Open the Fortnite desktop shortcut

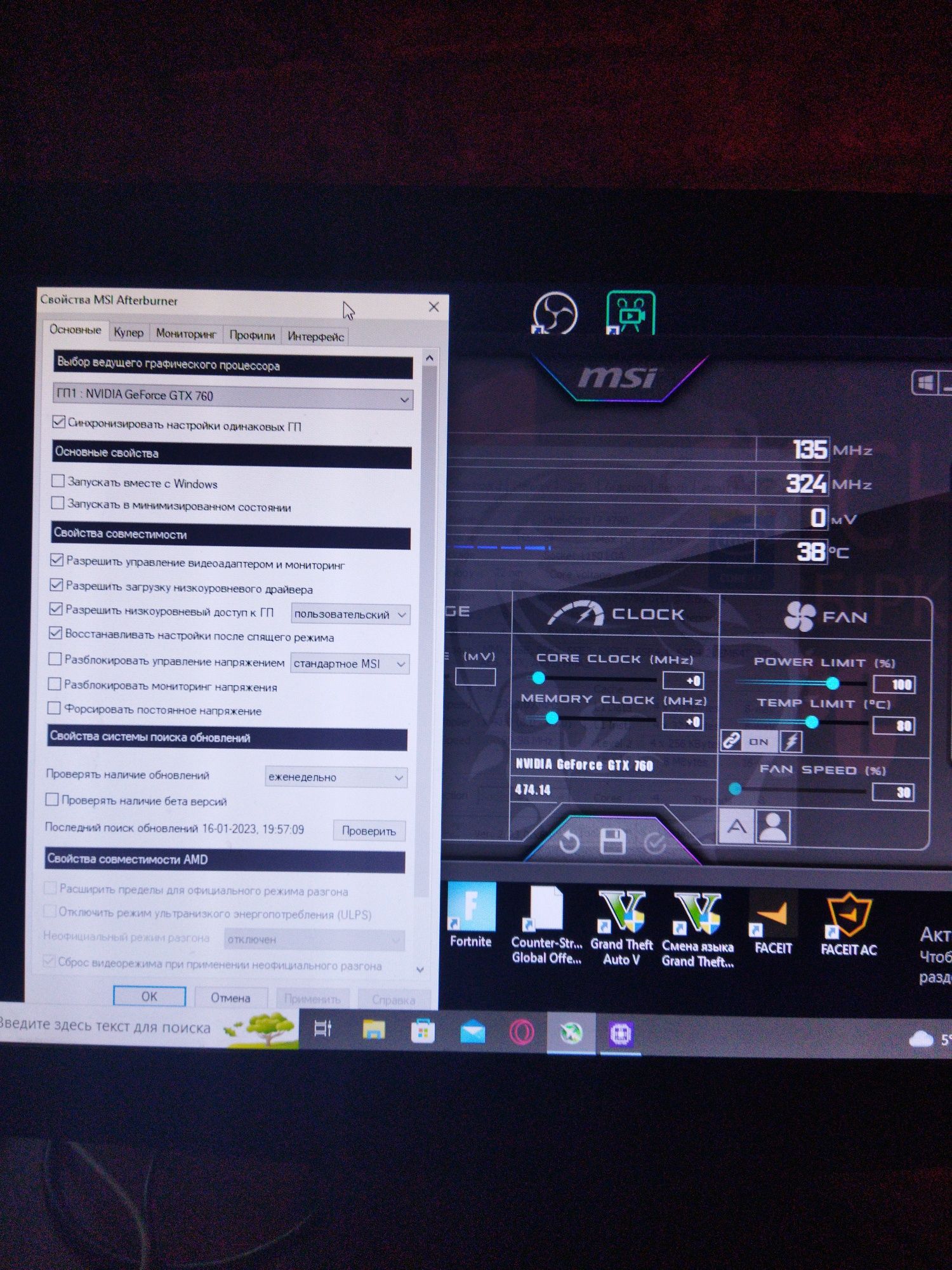(x=472, y=914)
